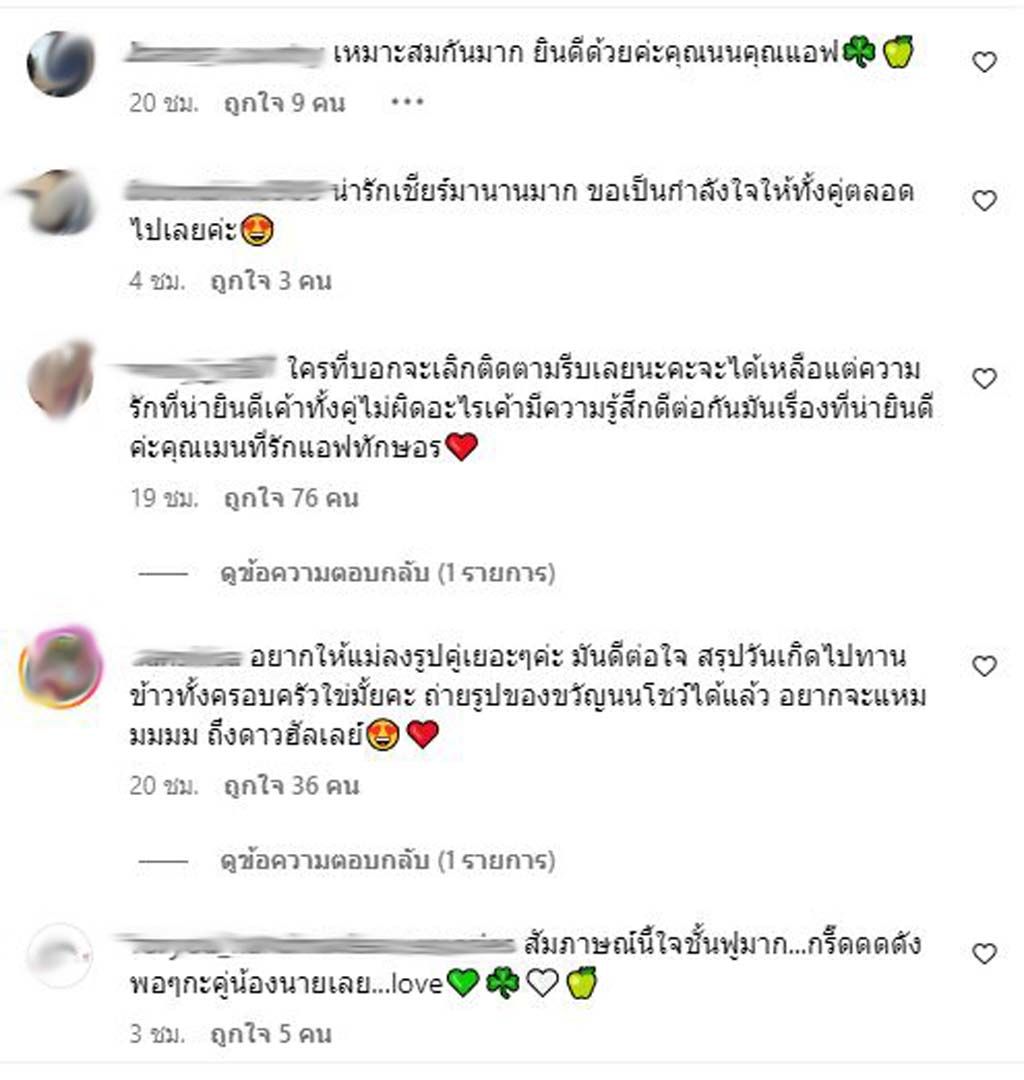Open the colorful ringed avatar of fourth commenter
The width and height of the screenshot is (1024, 1080).
(61, 666)
